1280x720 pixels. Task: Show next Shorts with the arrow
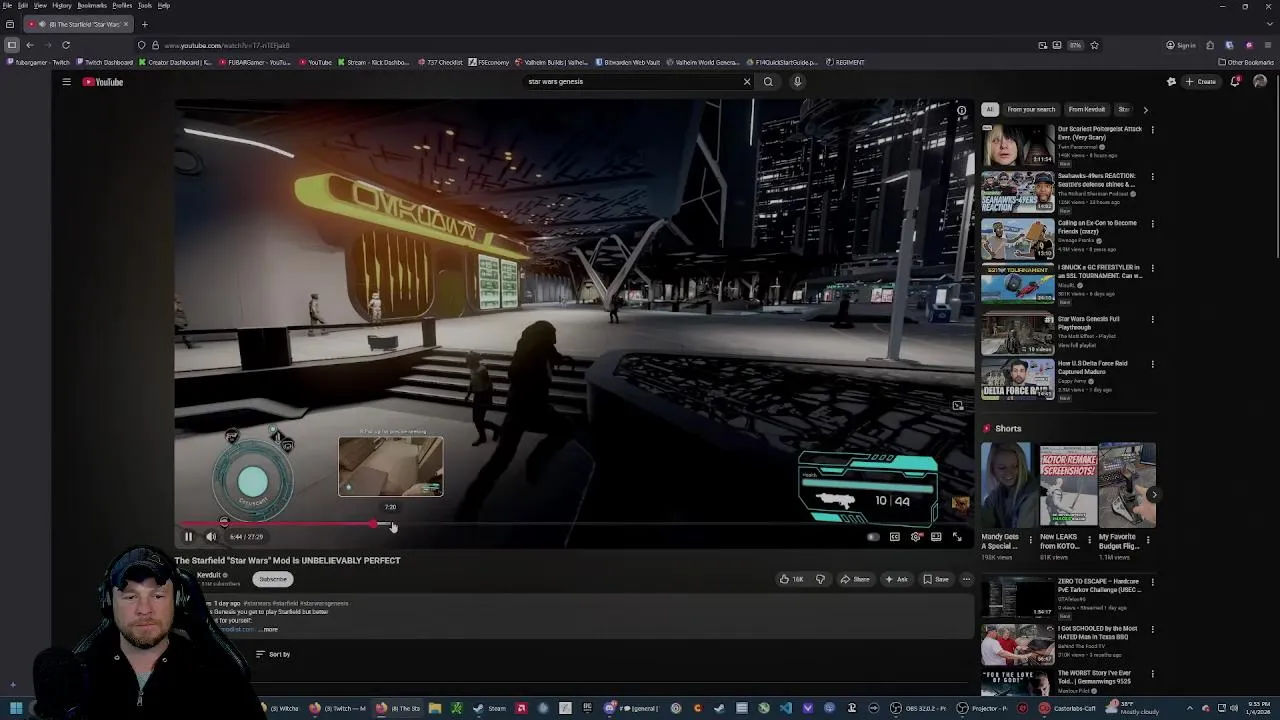1153,494
